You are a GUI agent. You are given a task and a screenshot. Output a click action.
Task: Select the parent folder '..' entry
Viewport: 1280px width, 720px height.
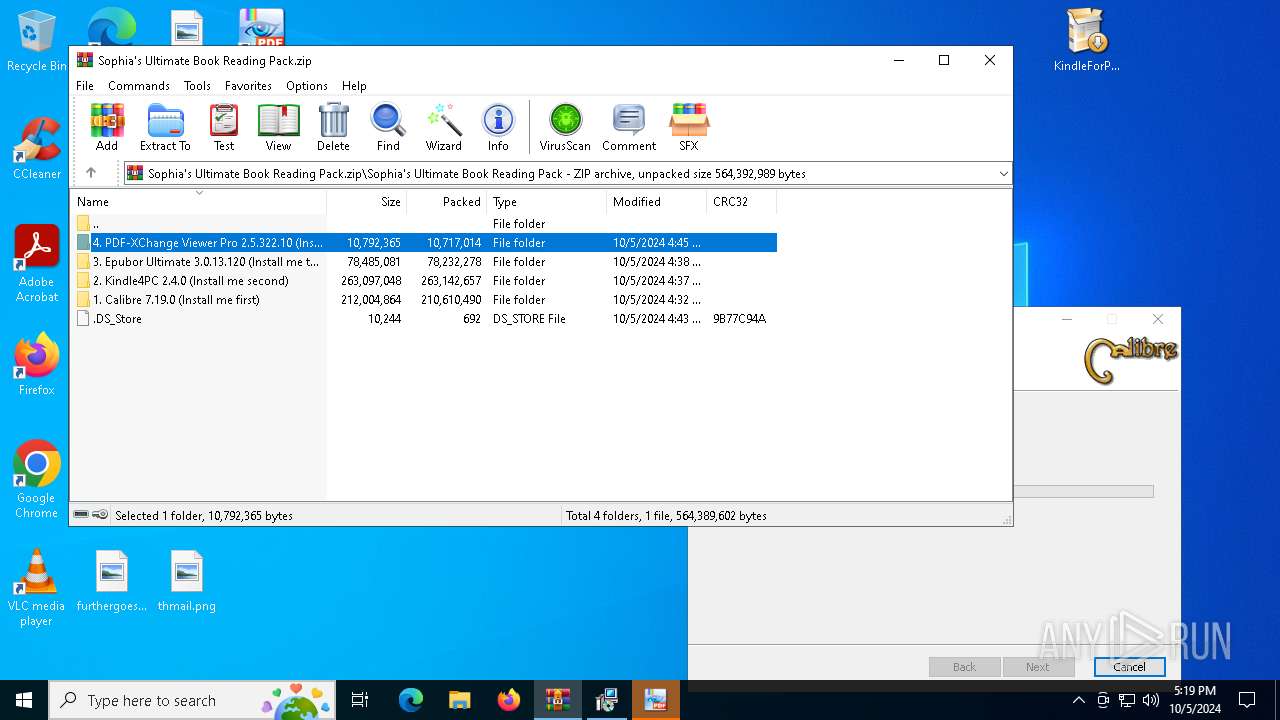(424, 224)
